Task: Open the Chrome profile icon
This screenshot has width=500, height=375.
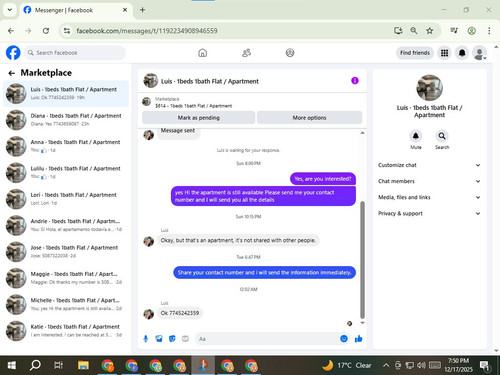Action: click(471, 31)
